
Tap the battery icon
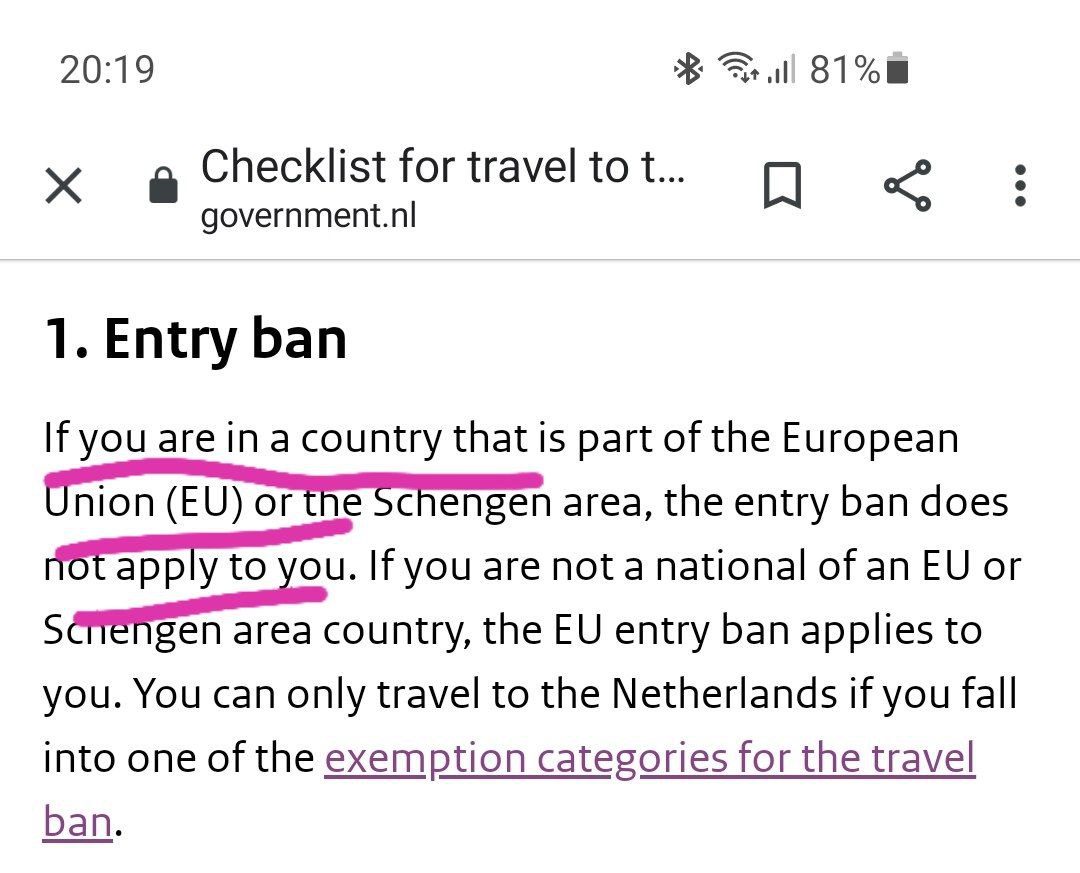897,68
